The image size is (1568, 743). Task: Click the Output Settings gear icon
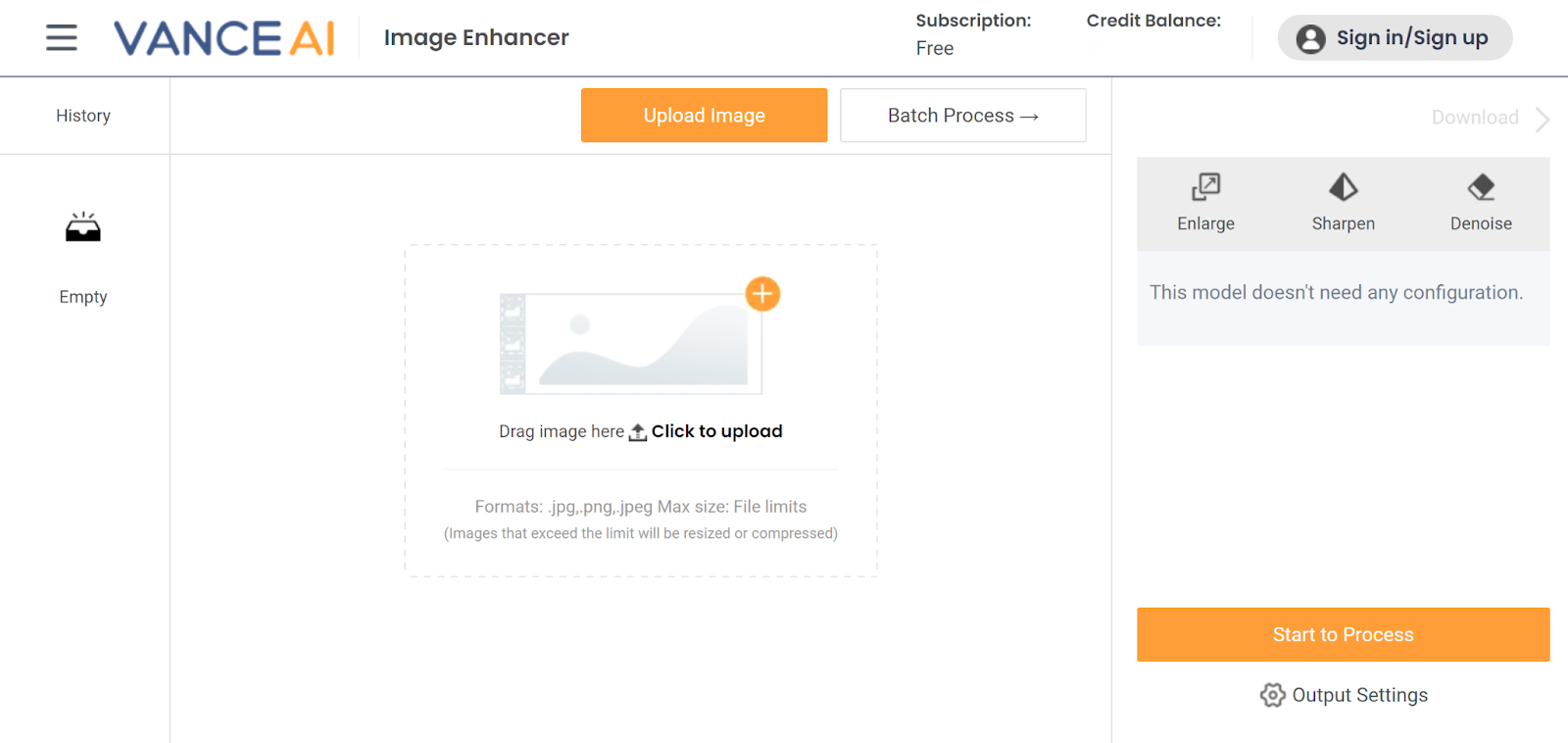(1272, 695)
